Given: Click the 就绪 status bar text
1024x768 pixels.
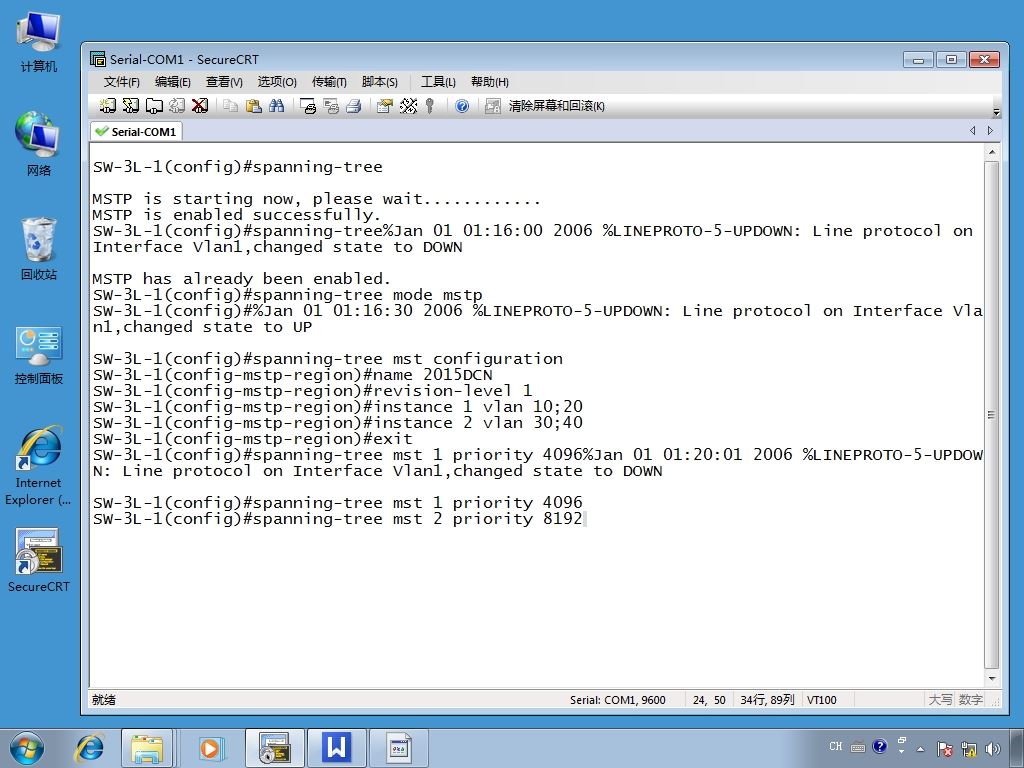Looking at the screenshot, I should click(104, 699).
